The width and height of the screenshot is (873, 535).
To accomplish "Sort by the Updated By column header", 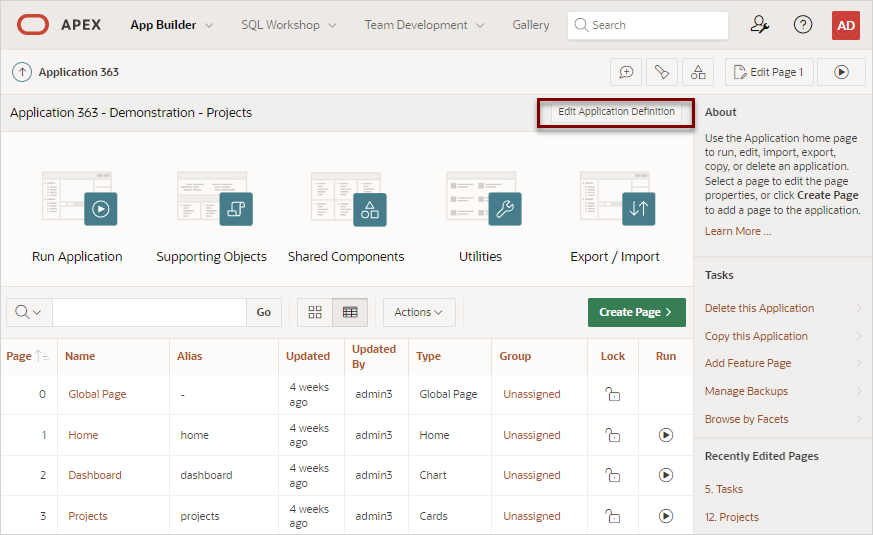I will pos(374,356).
